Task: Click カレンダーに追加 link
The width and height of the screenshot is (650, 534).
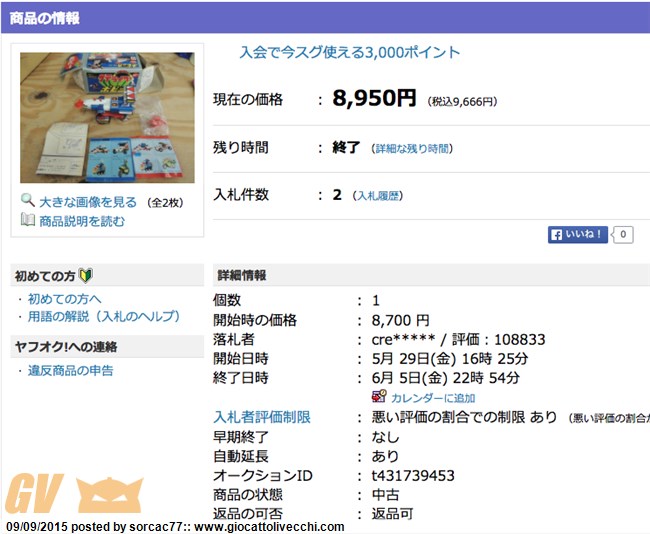Action: (433, 398)
